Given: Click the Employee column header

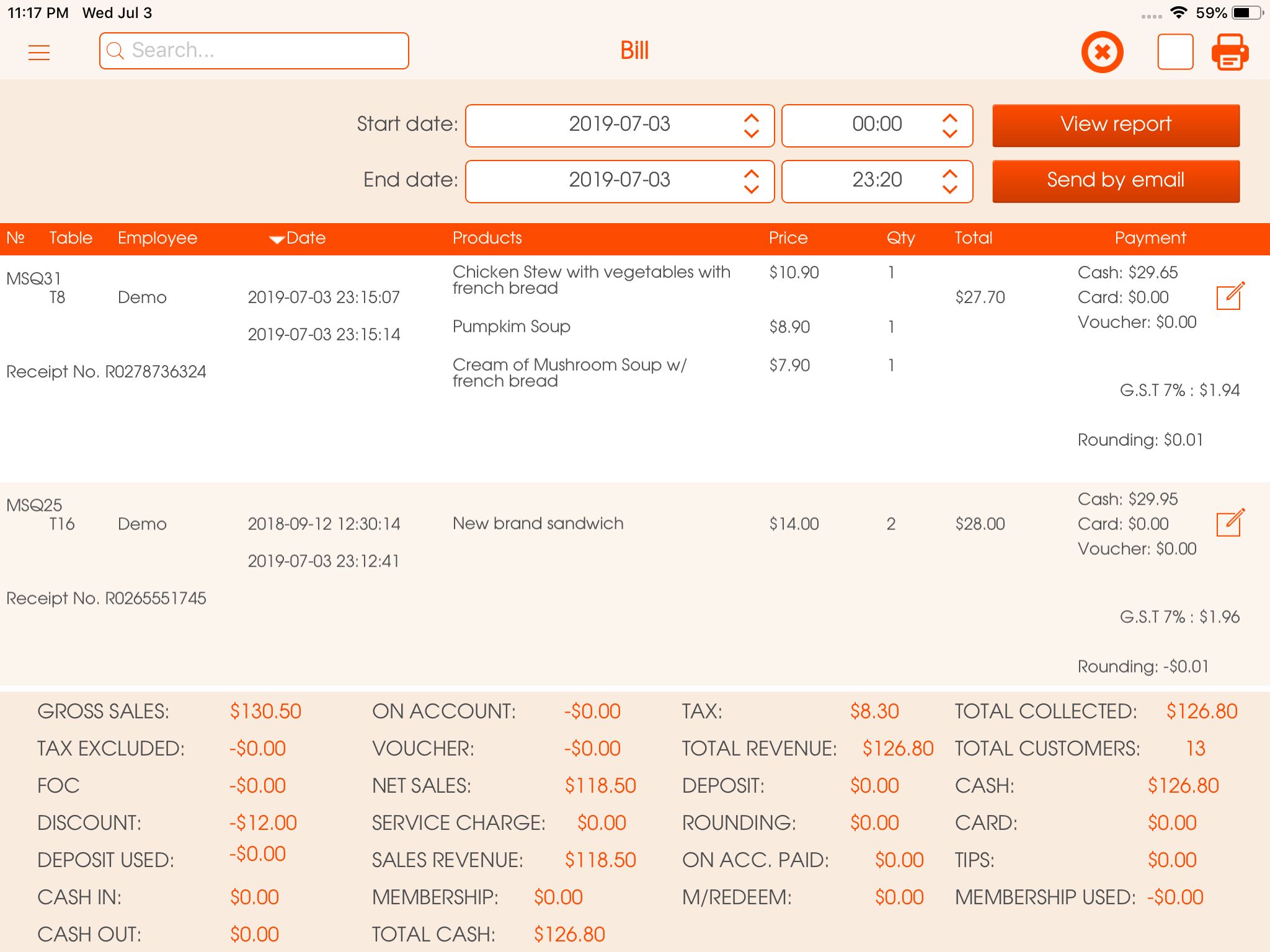Looking at the screenshot, I should pyautogui.click(x=157, y=239).
